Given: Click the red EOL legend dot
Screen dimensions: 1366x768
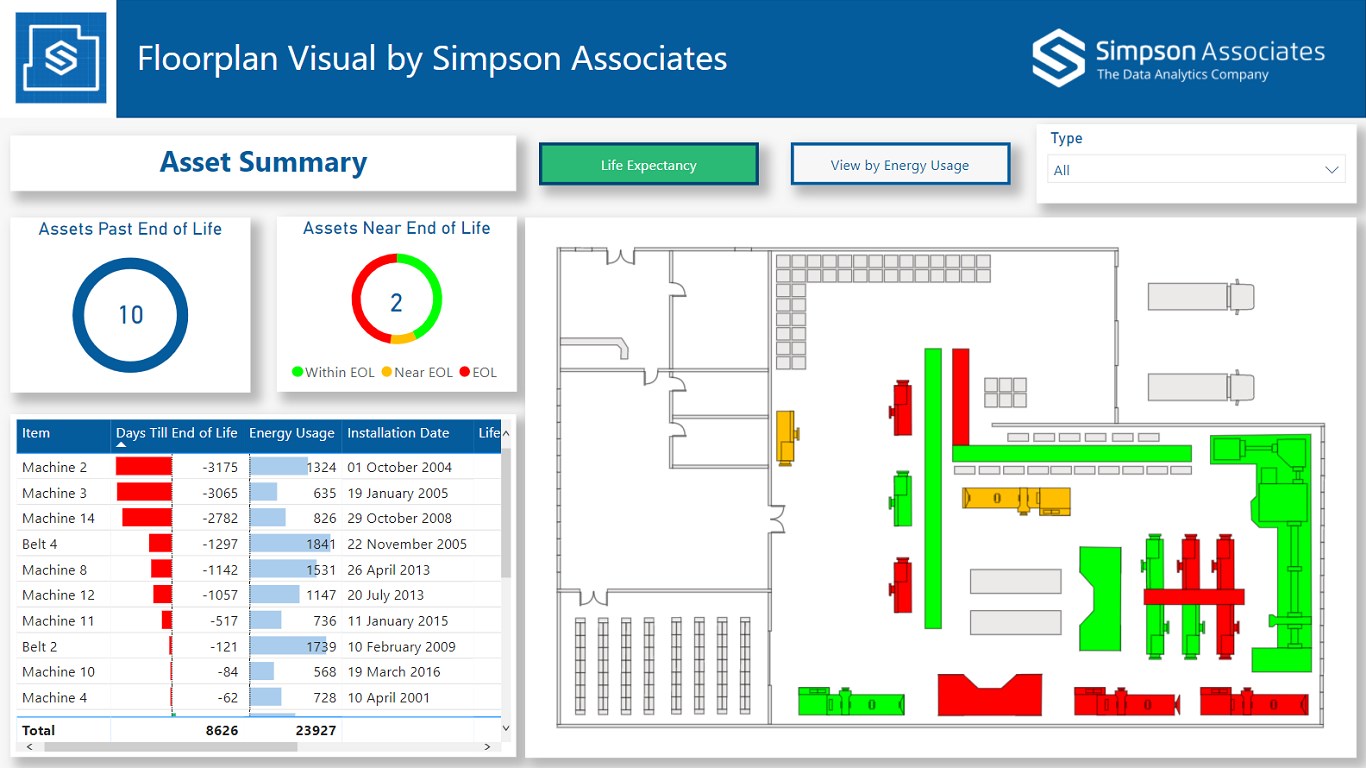Looking at the screenshot, I should pos(465,372).
